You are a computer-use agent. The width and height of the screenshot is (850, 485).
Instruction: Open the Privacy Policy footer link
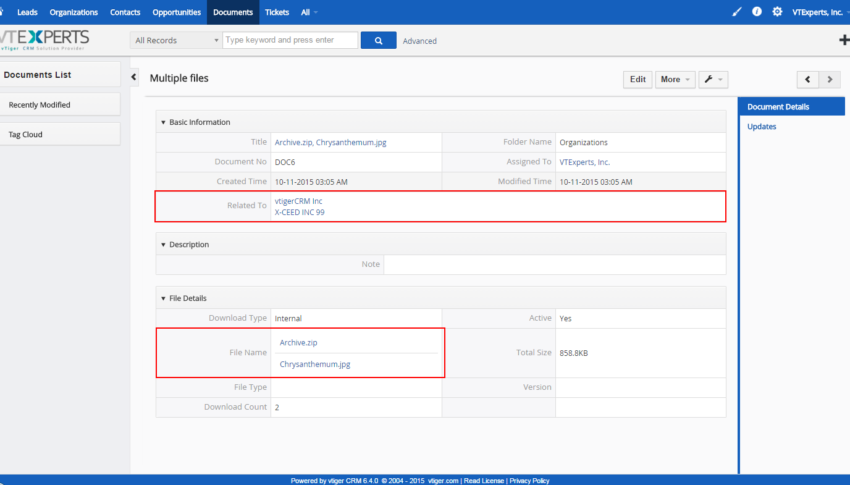pyautogui.click(x=529, y=481)
